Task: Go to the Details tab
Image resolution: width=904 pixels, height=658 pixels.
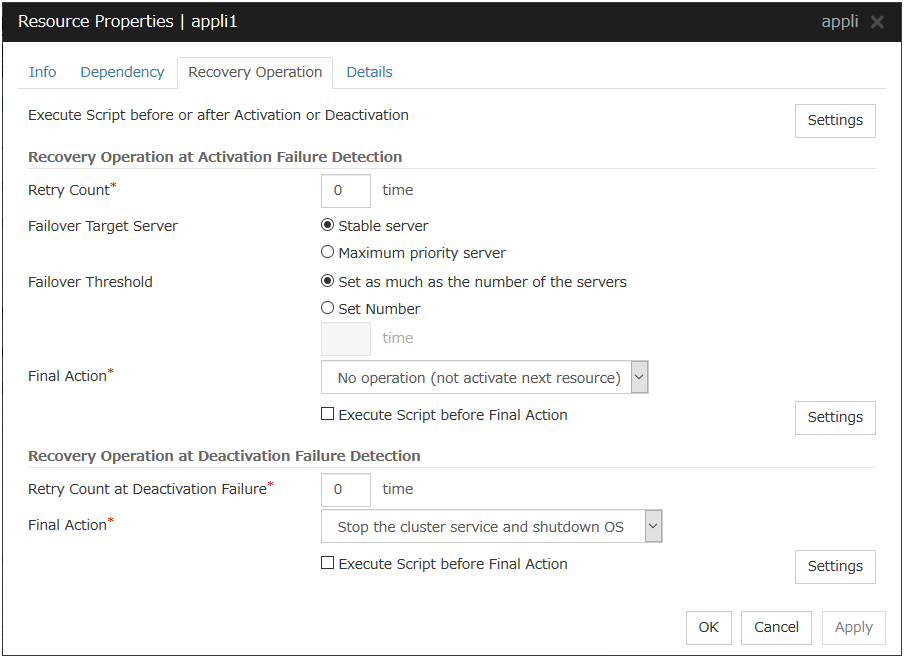Action: (369, 72)
